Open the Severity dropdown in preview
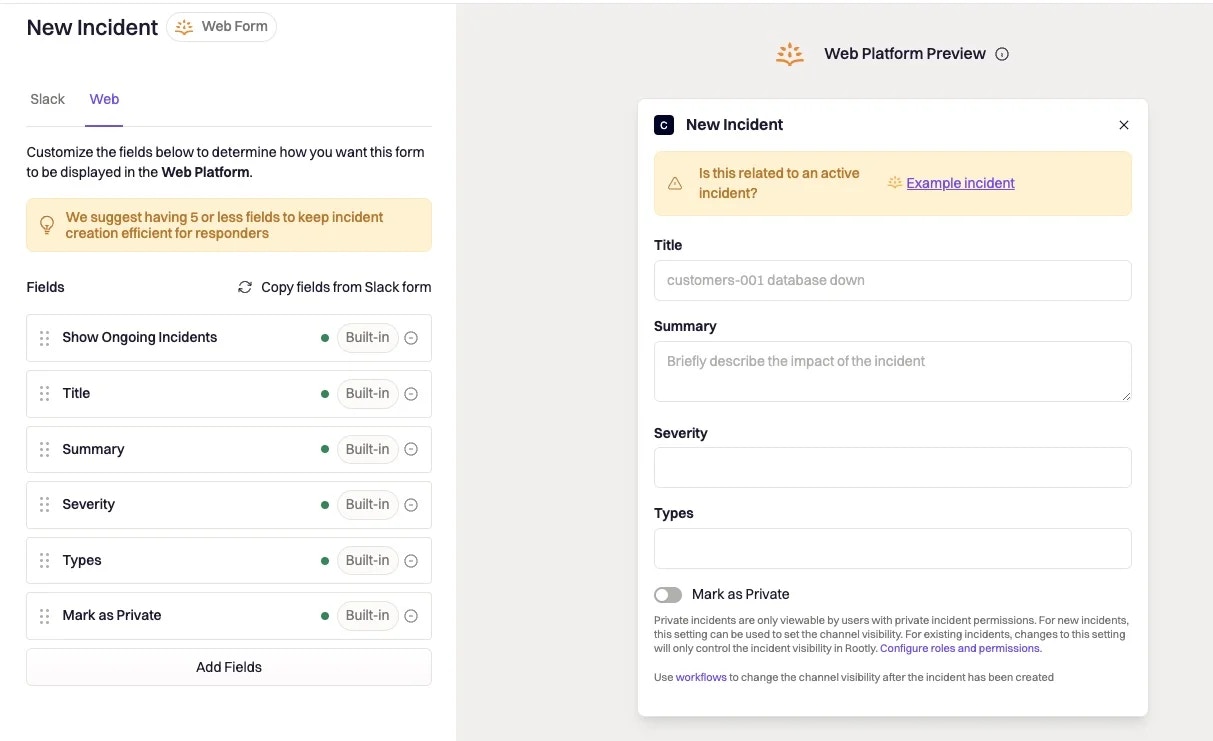 pyautogui.click(x=893, y=468)
